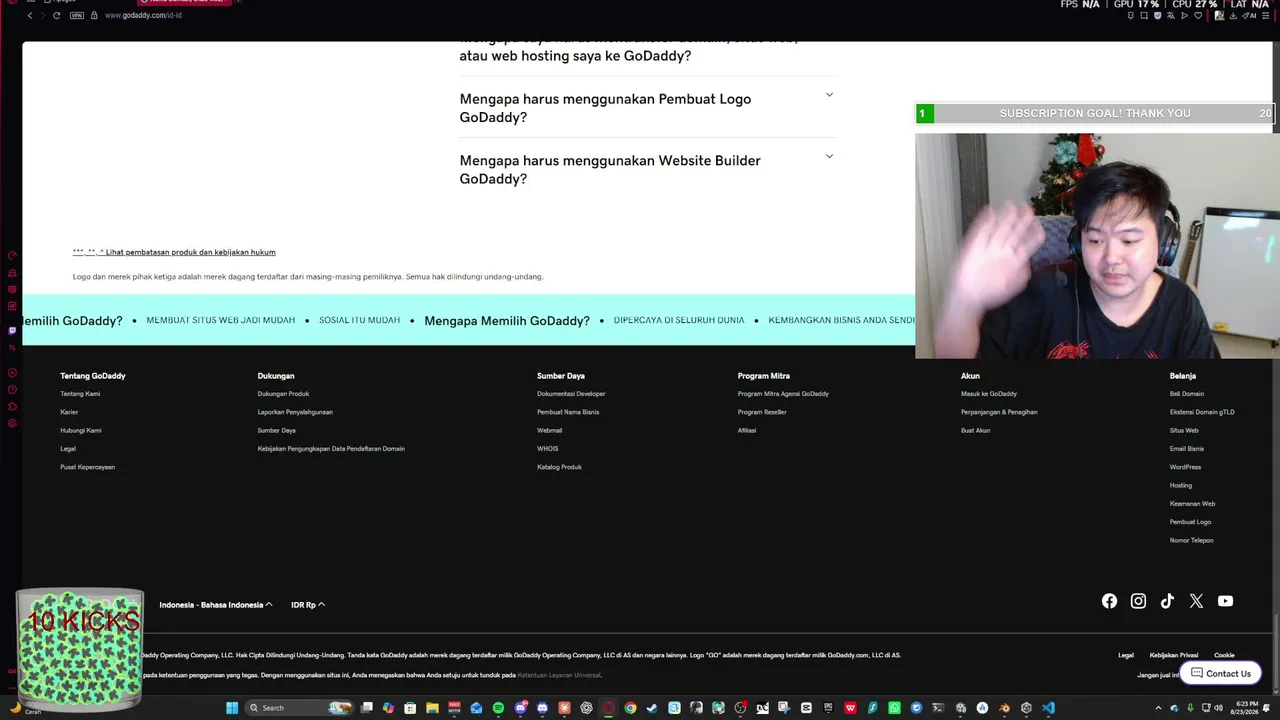Screen dimensions: 1280x720
Task: Open the Afiliasi footer link
Action: (x=747, y=431)
